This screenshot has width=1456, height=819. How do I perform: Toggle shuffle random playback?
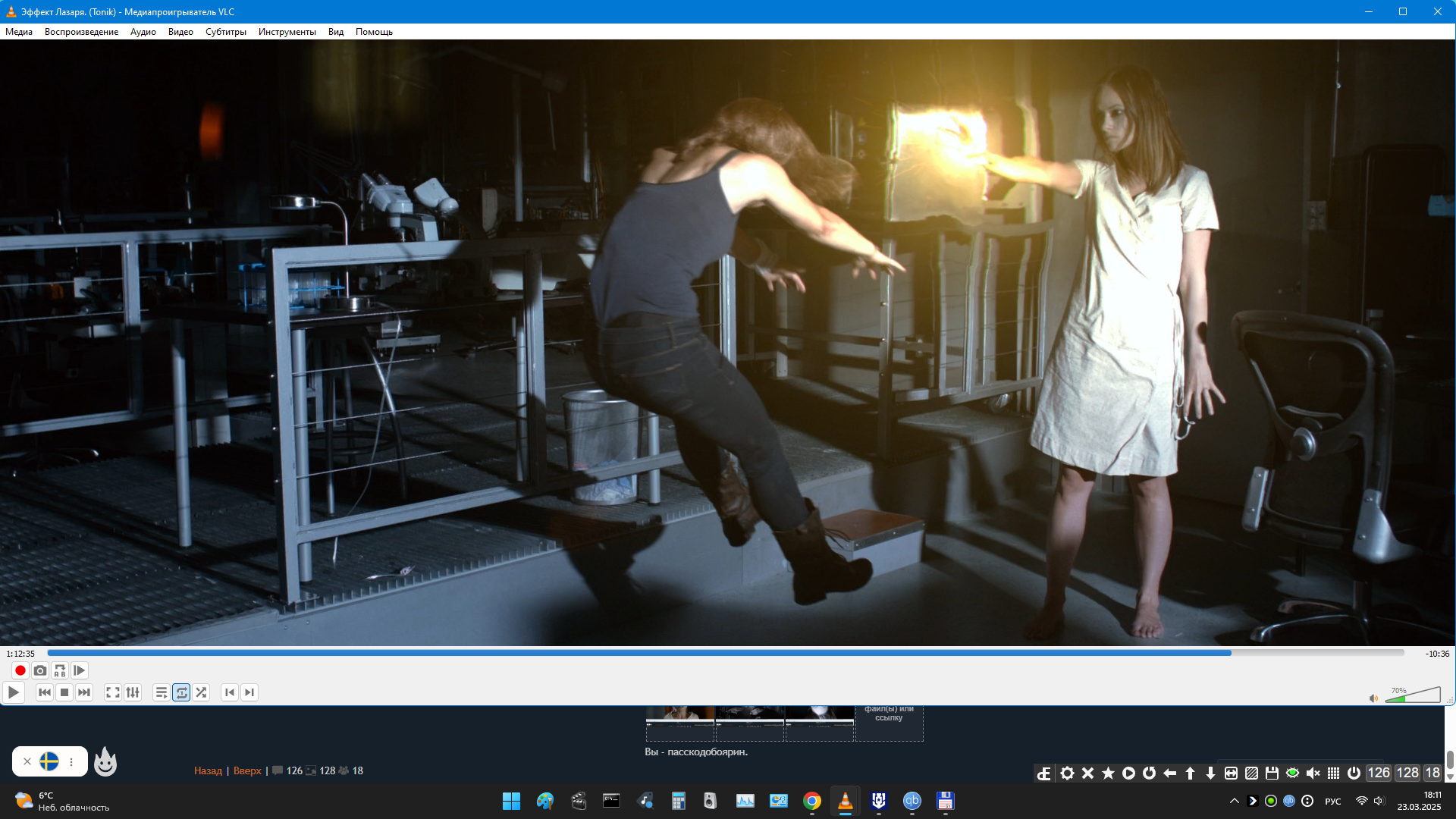tap(201, 692)
